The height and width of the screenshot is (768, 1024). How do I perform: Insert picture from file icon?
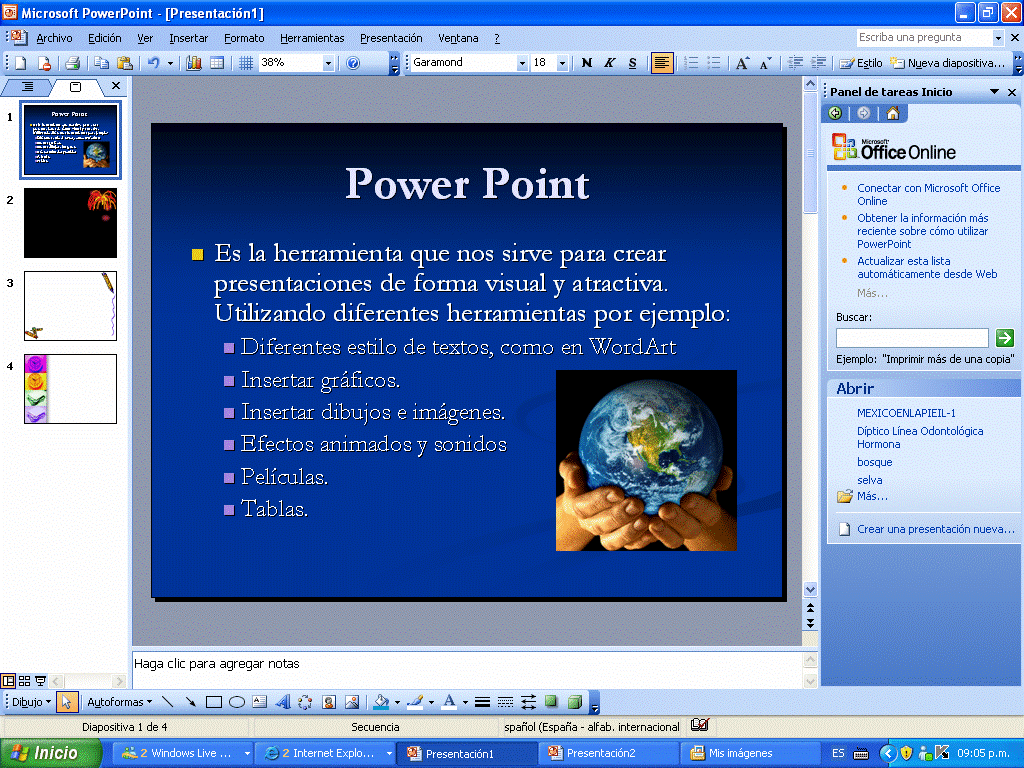(351, 702)
